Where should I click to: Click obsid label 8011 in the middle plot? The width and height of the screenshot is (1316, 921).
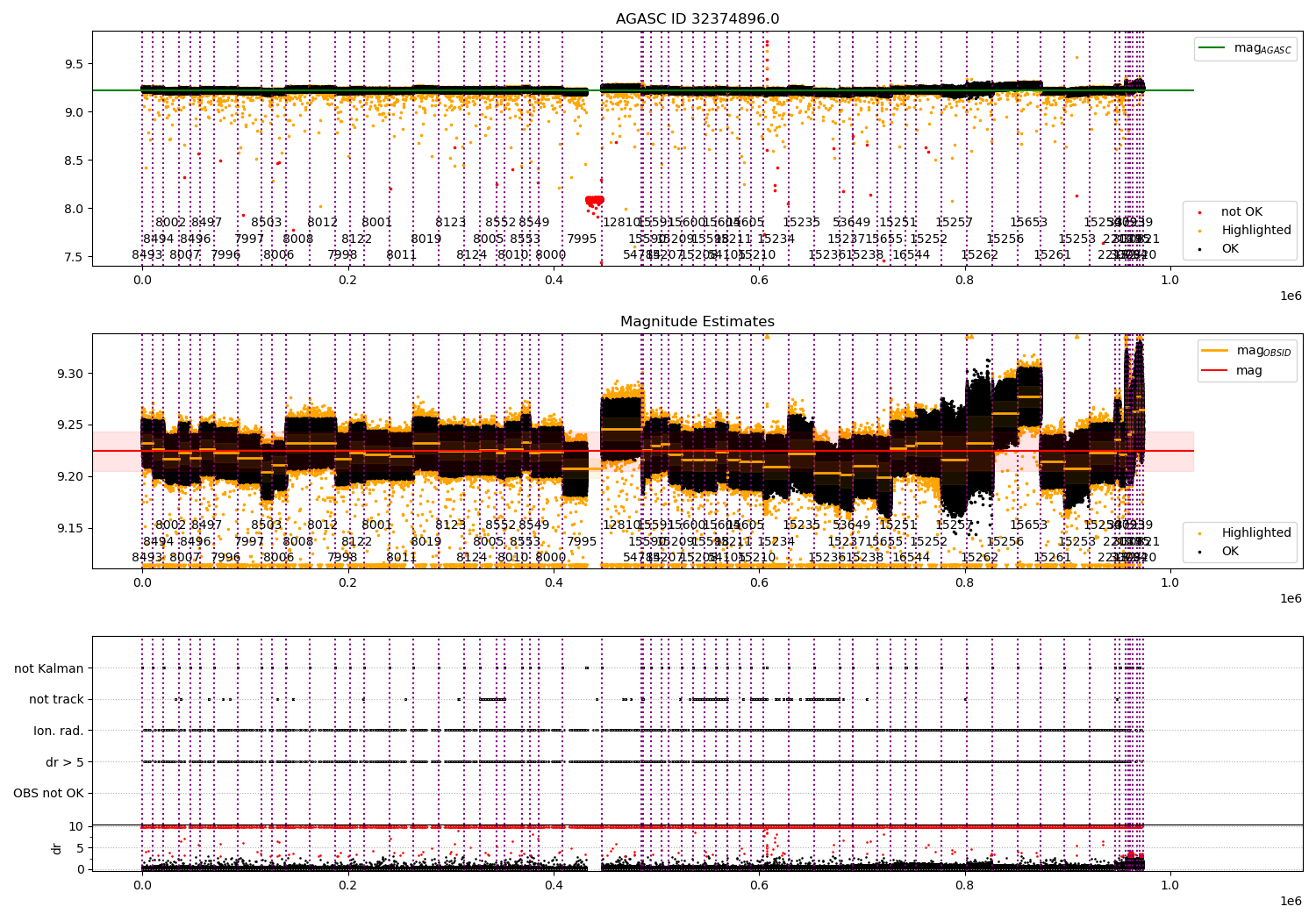(402, 558)
